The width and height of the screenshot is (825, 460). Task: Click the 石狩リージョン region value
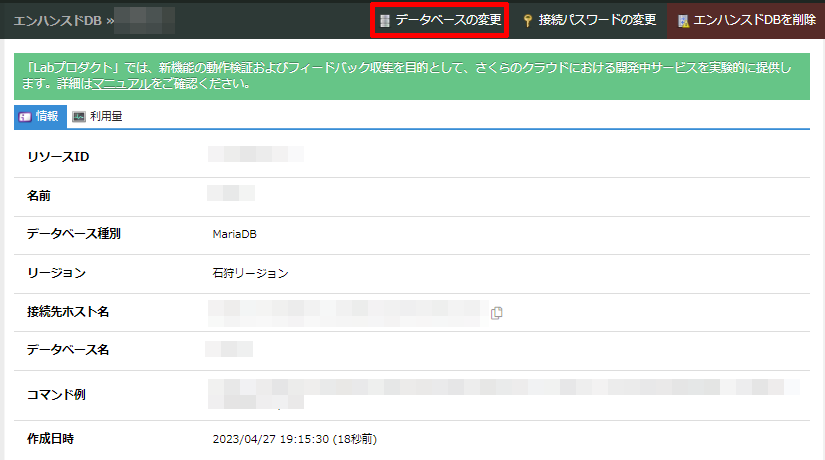tap(250, 273)
